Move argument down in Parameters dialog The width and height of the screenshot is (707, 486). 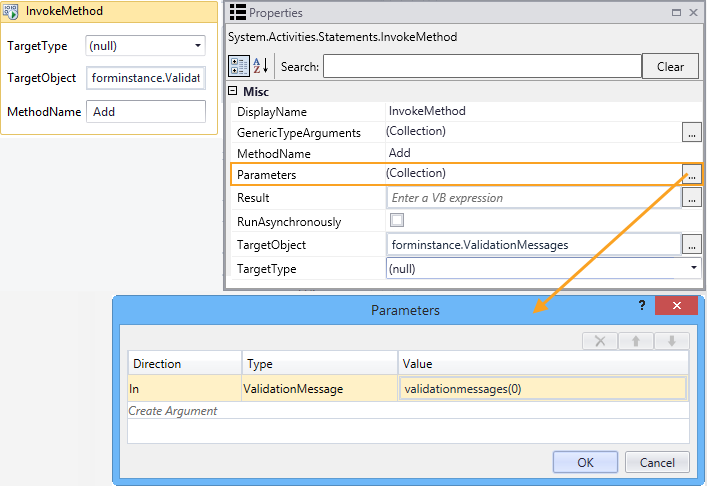point(672,341)
